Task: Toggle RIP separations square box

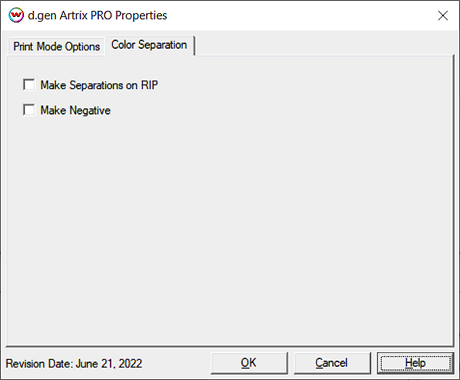Action: 29,85
